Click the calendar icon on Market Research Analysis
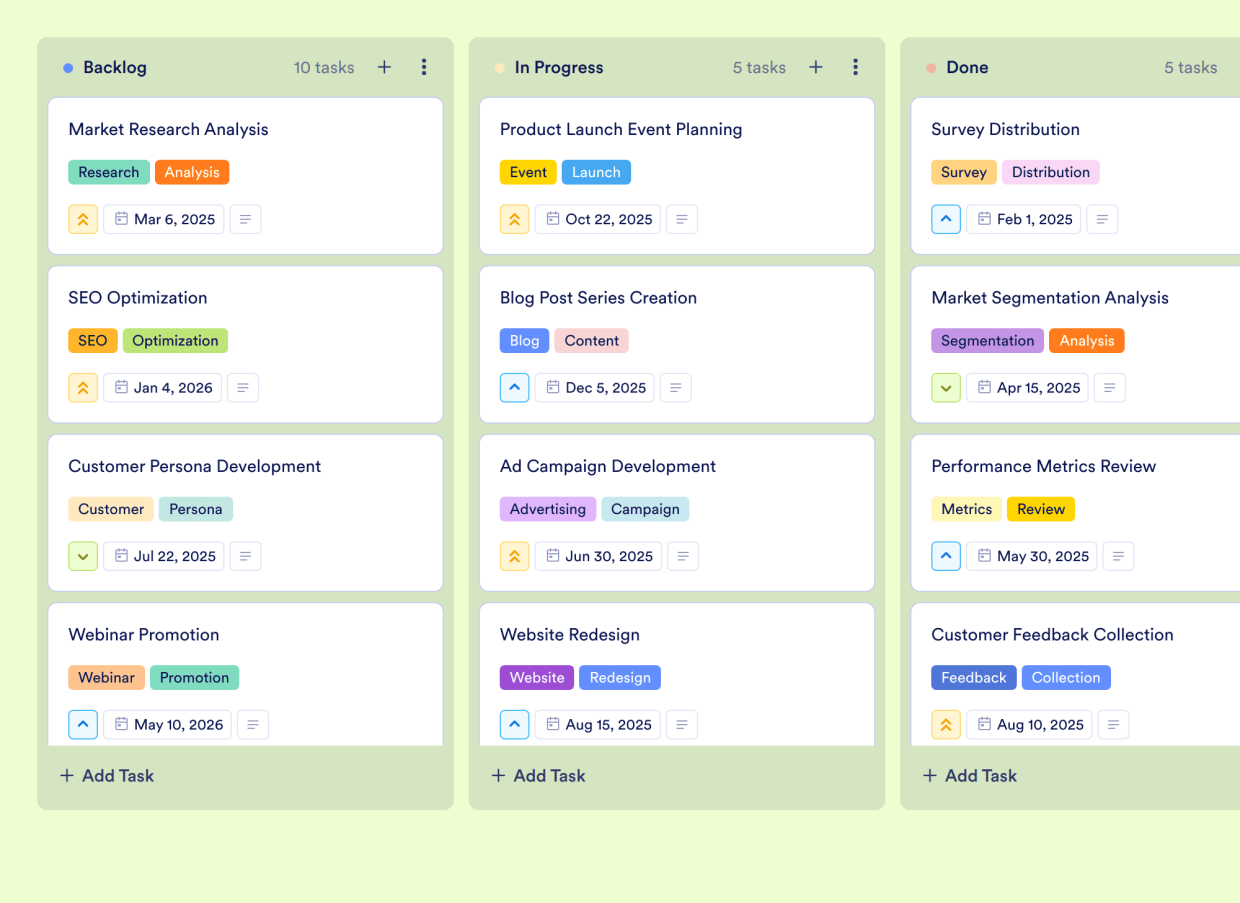 [123, 219]
